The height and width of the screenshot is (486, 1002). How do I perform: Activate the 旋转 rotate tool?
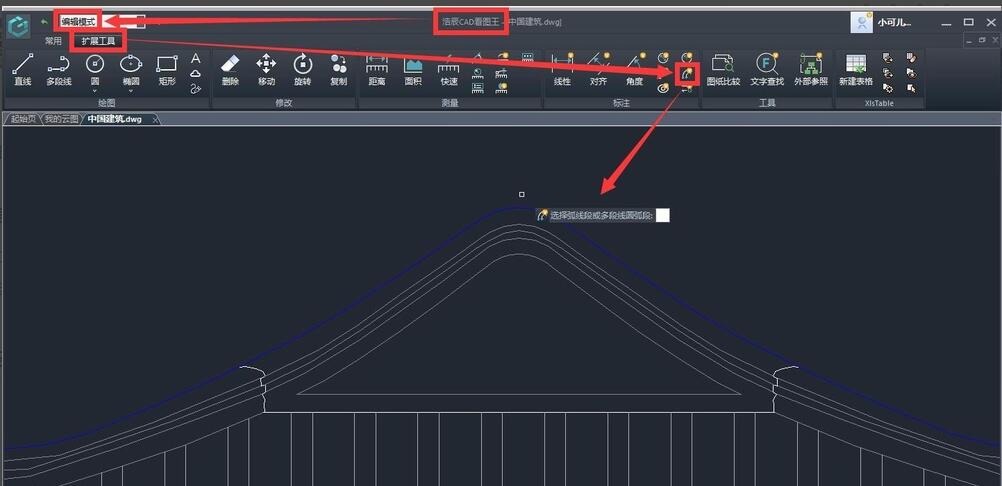(302, 68)
